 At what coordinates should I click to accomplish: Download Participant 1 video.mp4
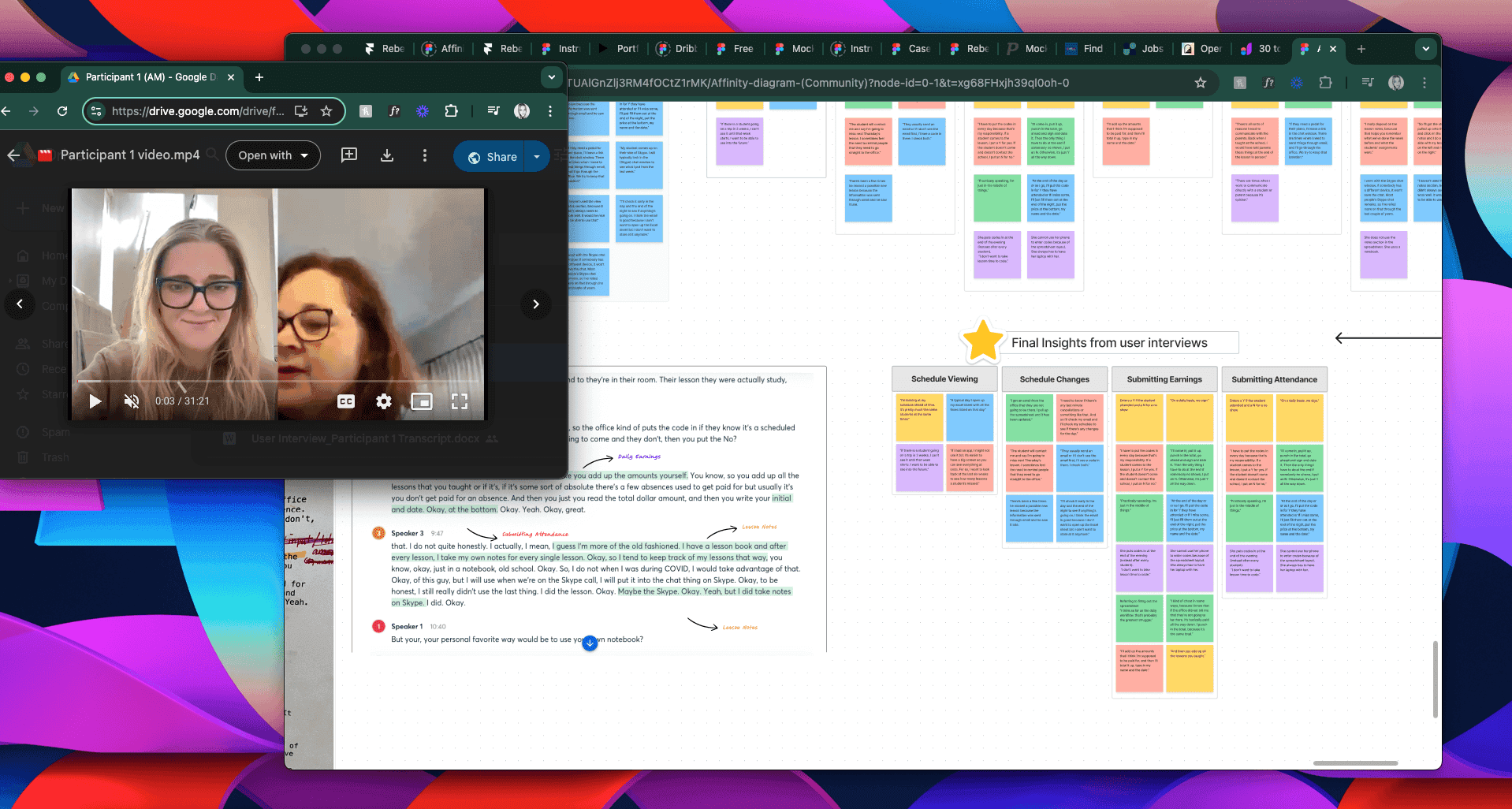[x=387, y=155]
